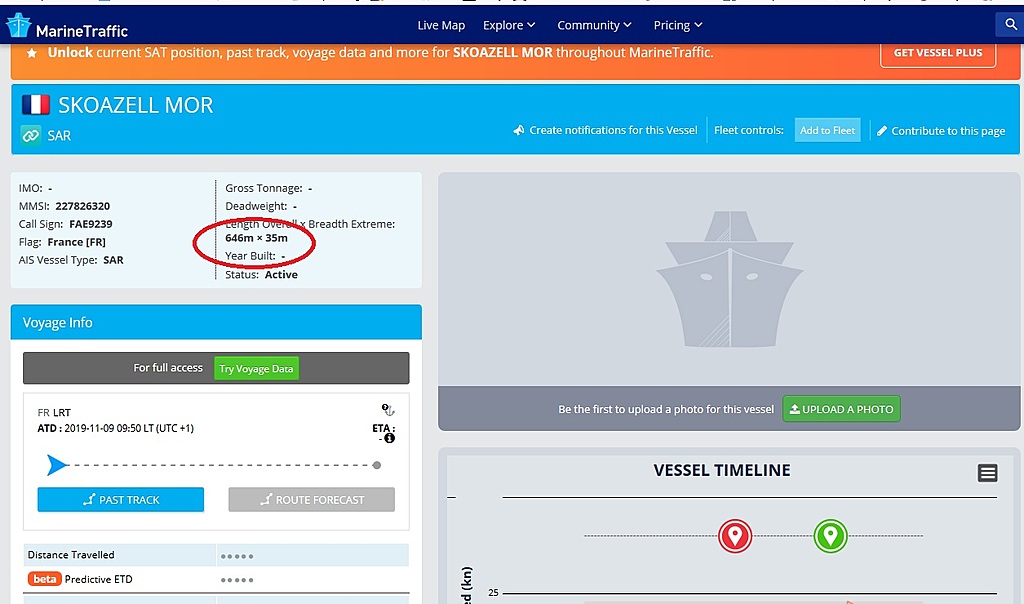
Task: Click the notification megaphone icon
Action: coord(519,130)
